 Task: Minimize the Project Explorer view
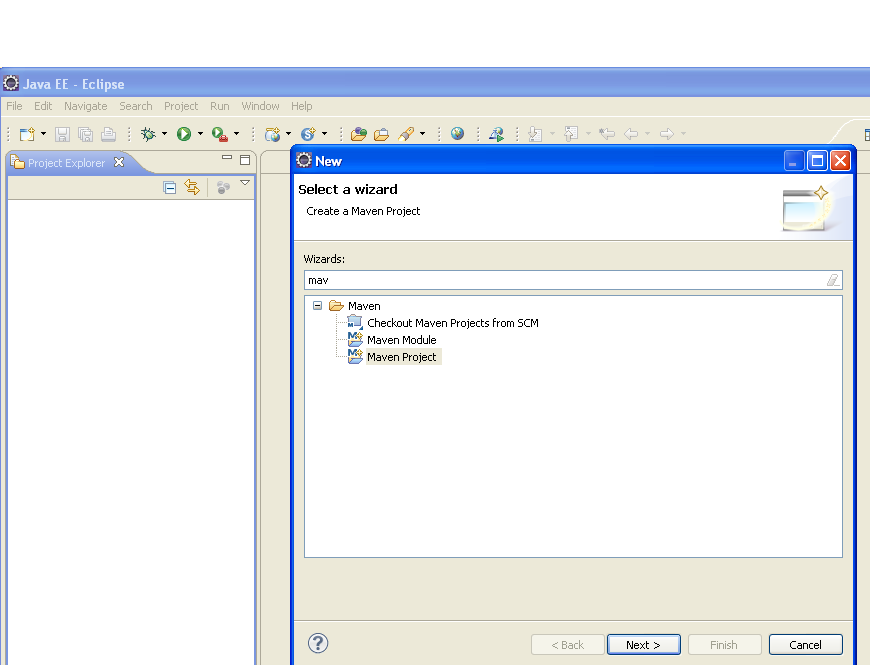point(227,158)
